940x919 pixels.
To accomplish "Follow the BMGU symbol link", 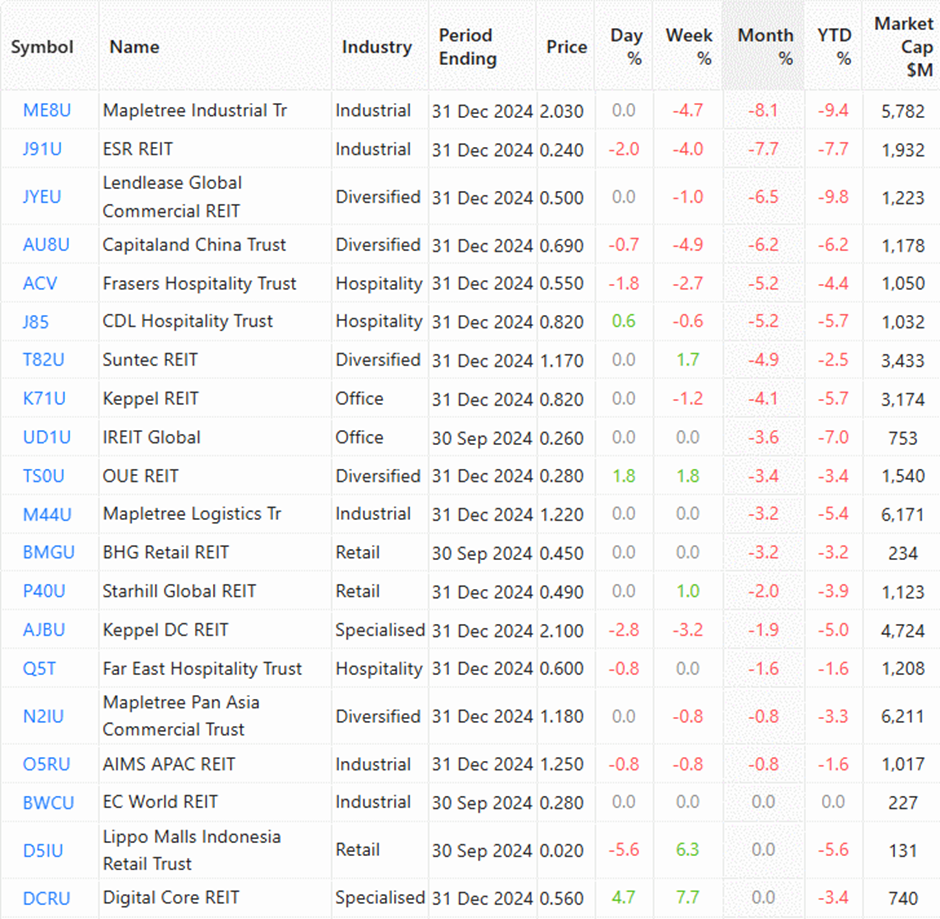I will tap(49, 552).
